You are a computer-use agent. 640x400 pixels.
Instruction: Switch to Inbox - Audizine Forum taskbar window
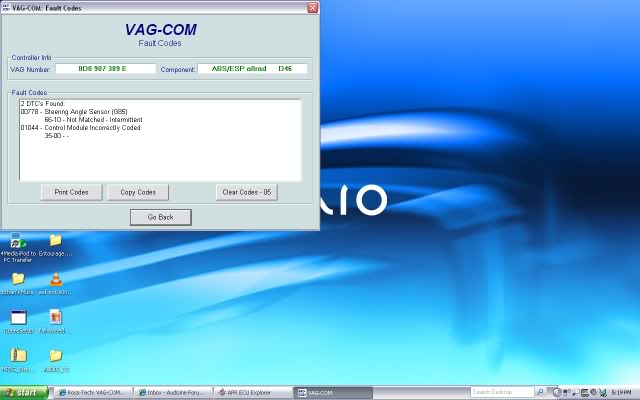point(170,393)
